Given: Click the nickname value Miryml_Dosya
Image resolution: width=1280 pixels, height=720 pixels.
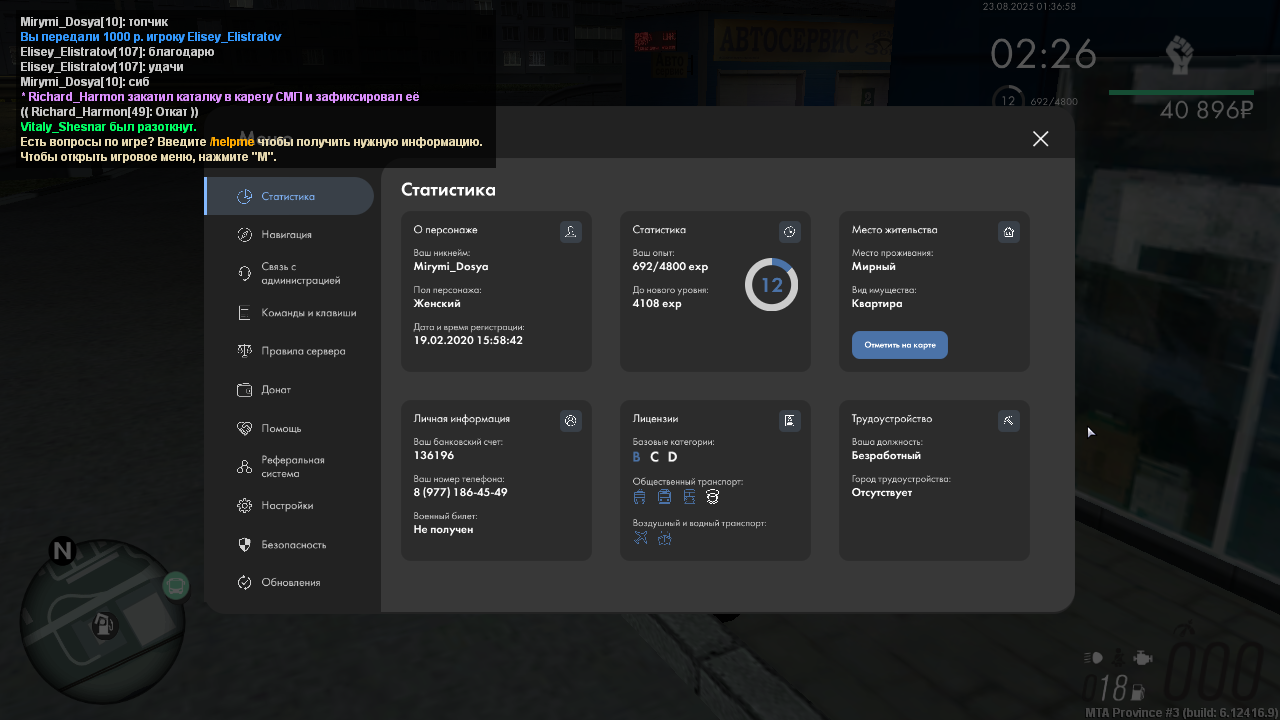Looking at the screenshot, I should [x=451, y=267].
